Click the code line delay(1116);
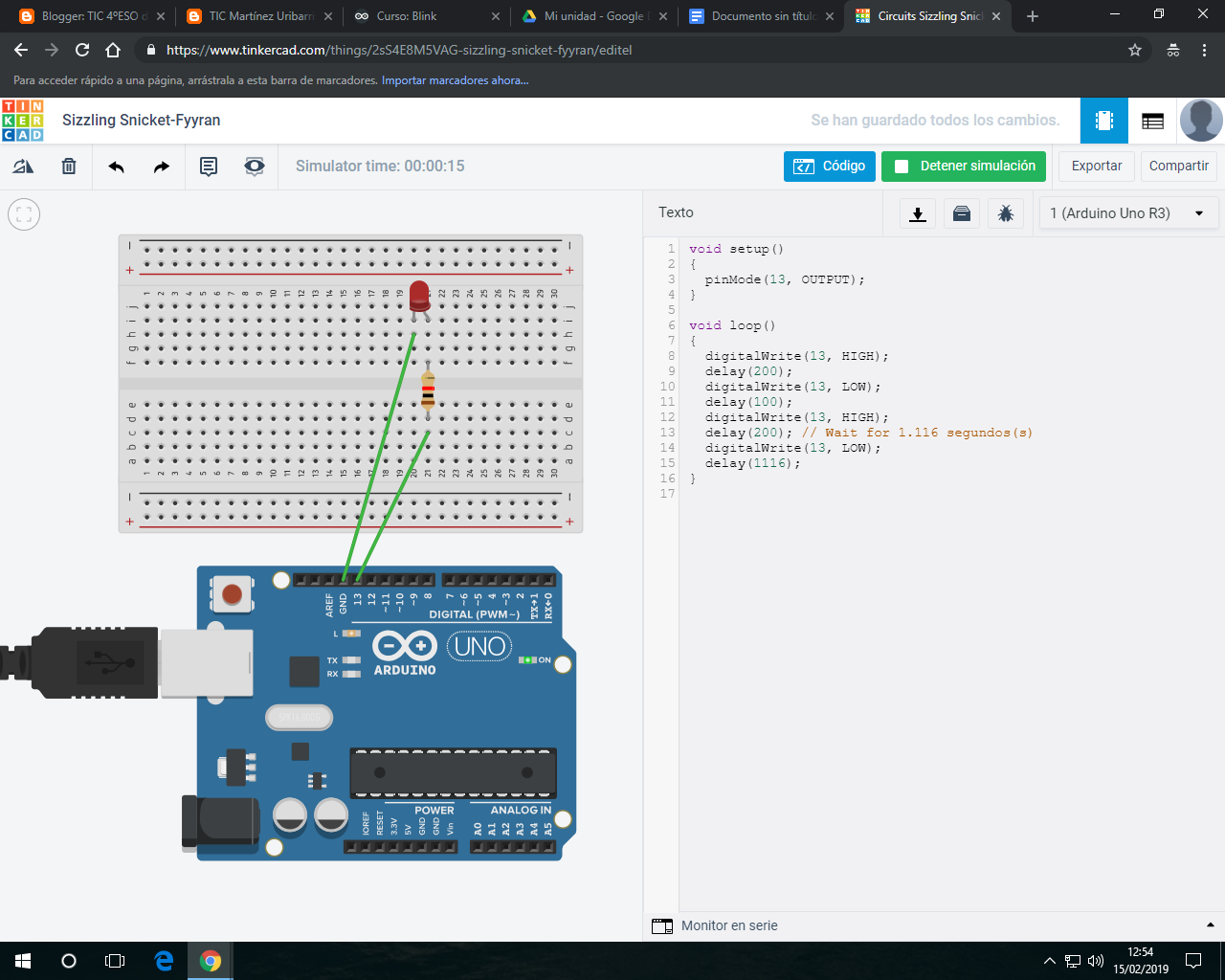The width and height of the screenshot is (1225, 980). 752,463
